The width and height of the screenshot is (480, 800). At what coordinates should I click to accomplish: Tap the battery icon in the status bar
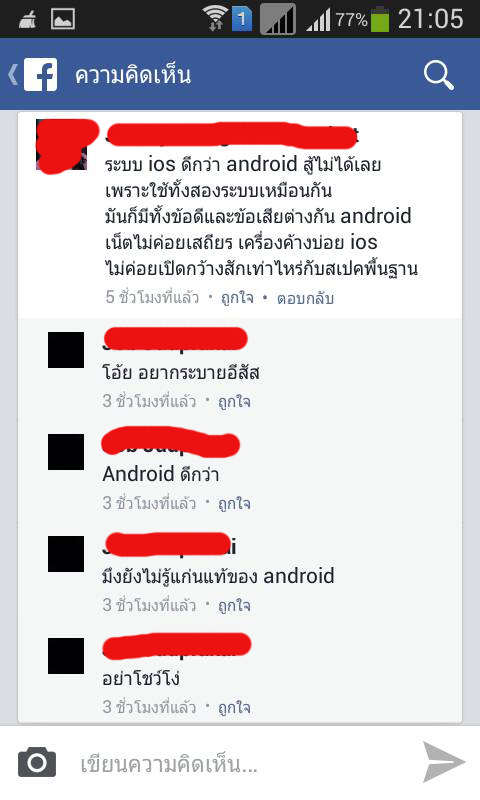click(380, 19)
